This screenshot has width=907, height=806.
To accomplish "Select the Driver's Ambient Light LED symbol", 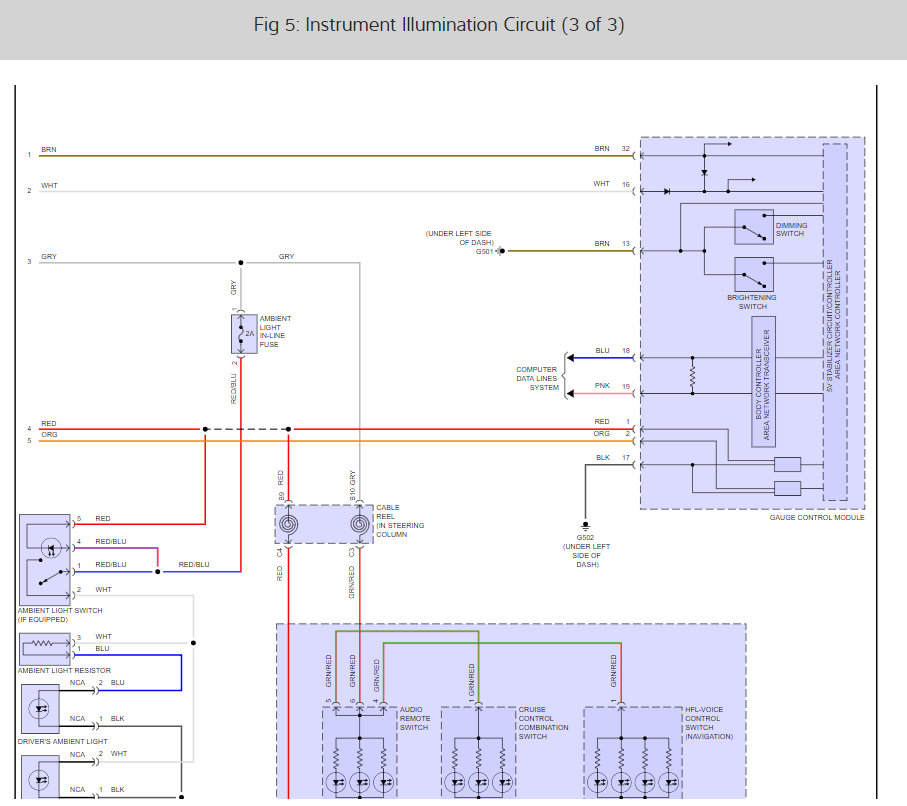I will pyautogui.click(x=40, y=709).
